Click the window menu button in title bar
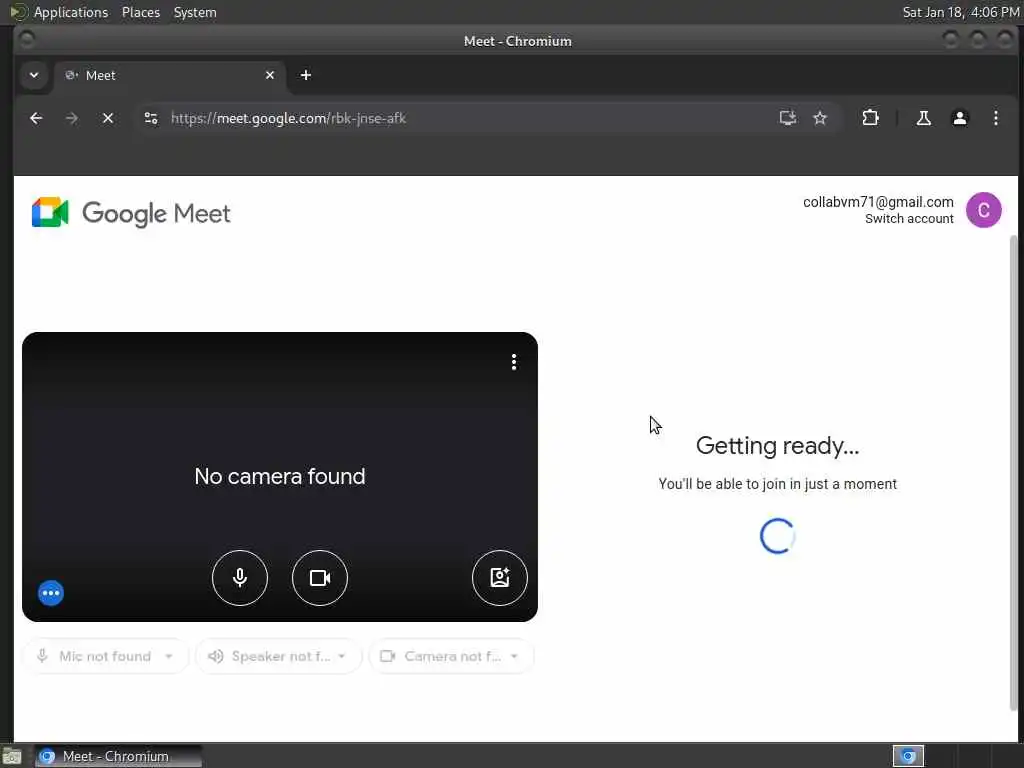1024x768 pixels. click(x=27, y=40)
